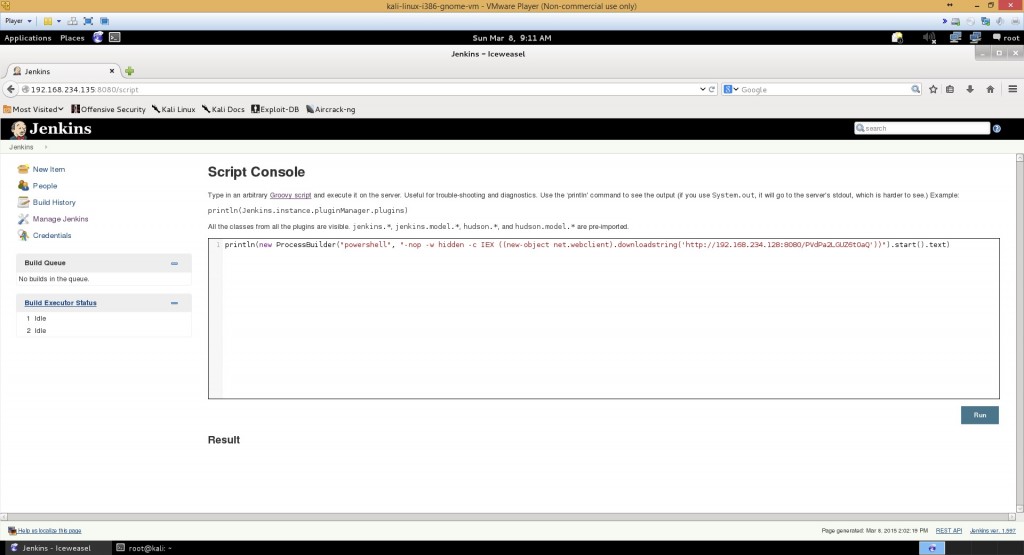Screen dimensions: 1024x555
Task: Click the horizontal scrollbar at page bottom
Action: pyautogui.click(x=507, y=517)
